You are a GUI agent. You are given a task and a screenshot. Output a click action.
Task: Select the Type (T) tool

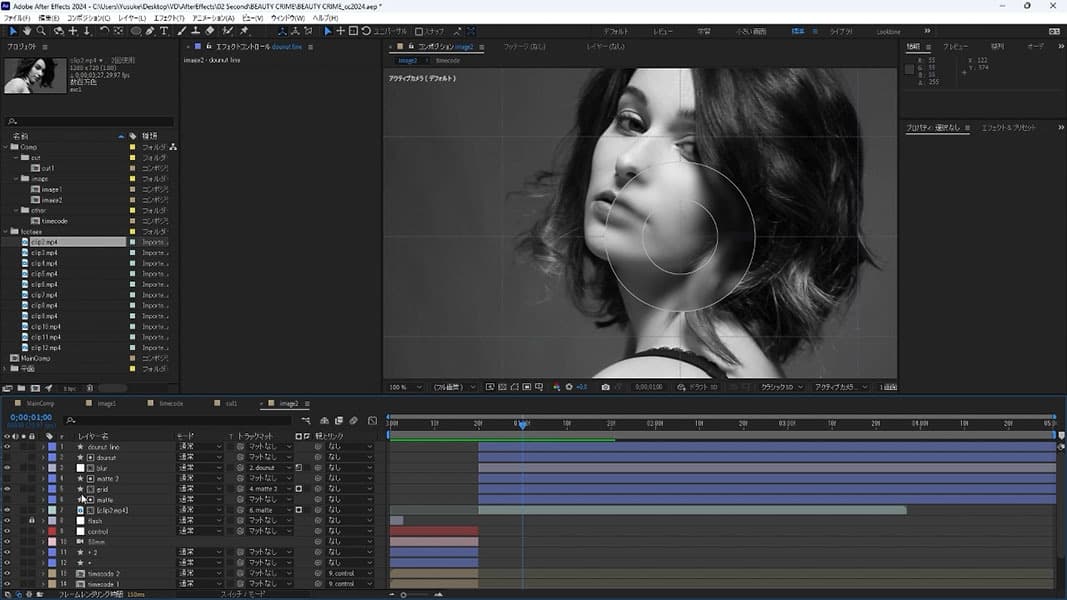click(x=164, y=31)
